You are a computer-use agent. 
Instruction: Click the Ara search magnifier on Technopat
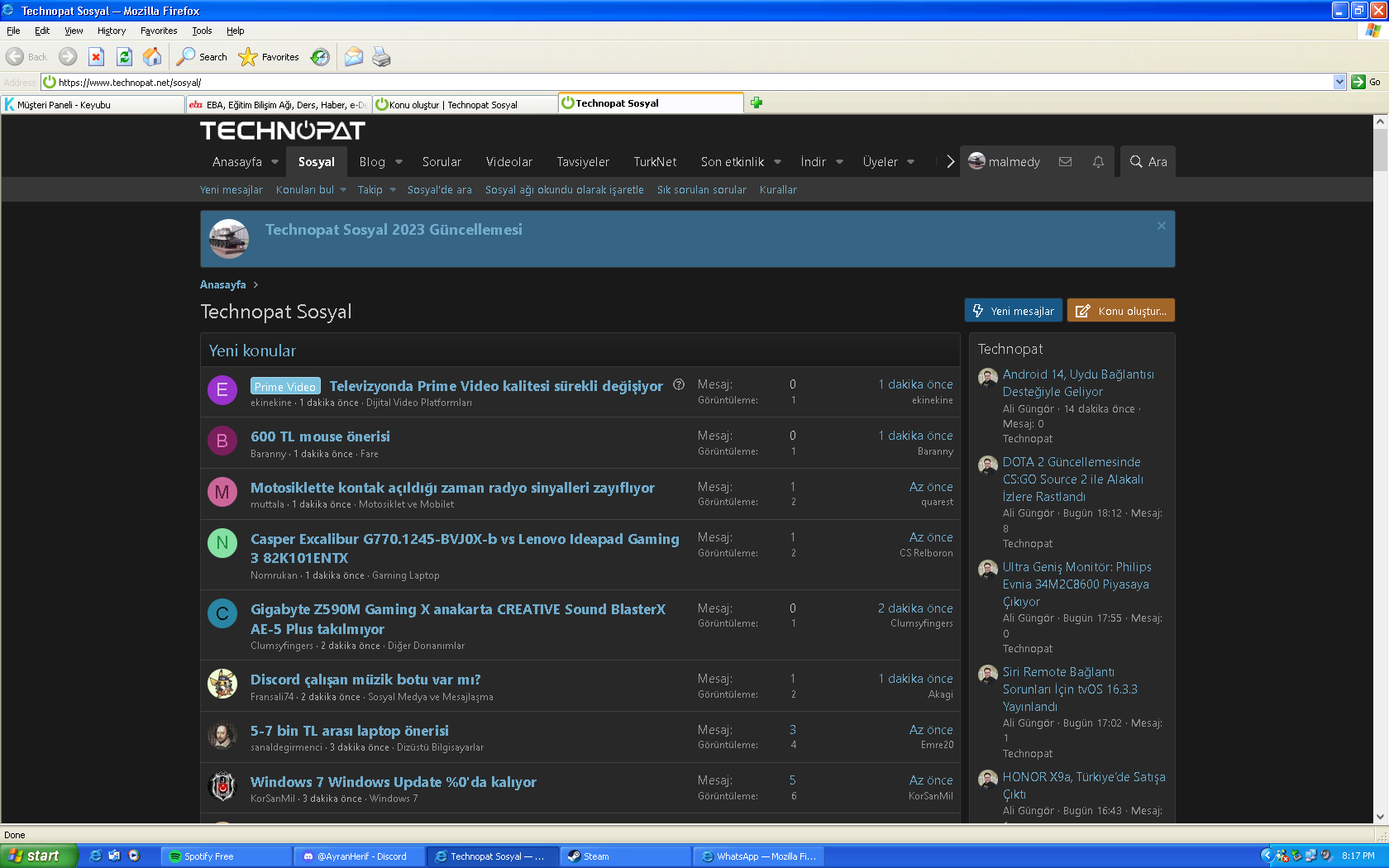click(1148, 162)
